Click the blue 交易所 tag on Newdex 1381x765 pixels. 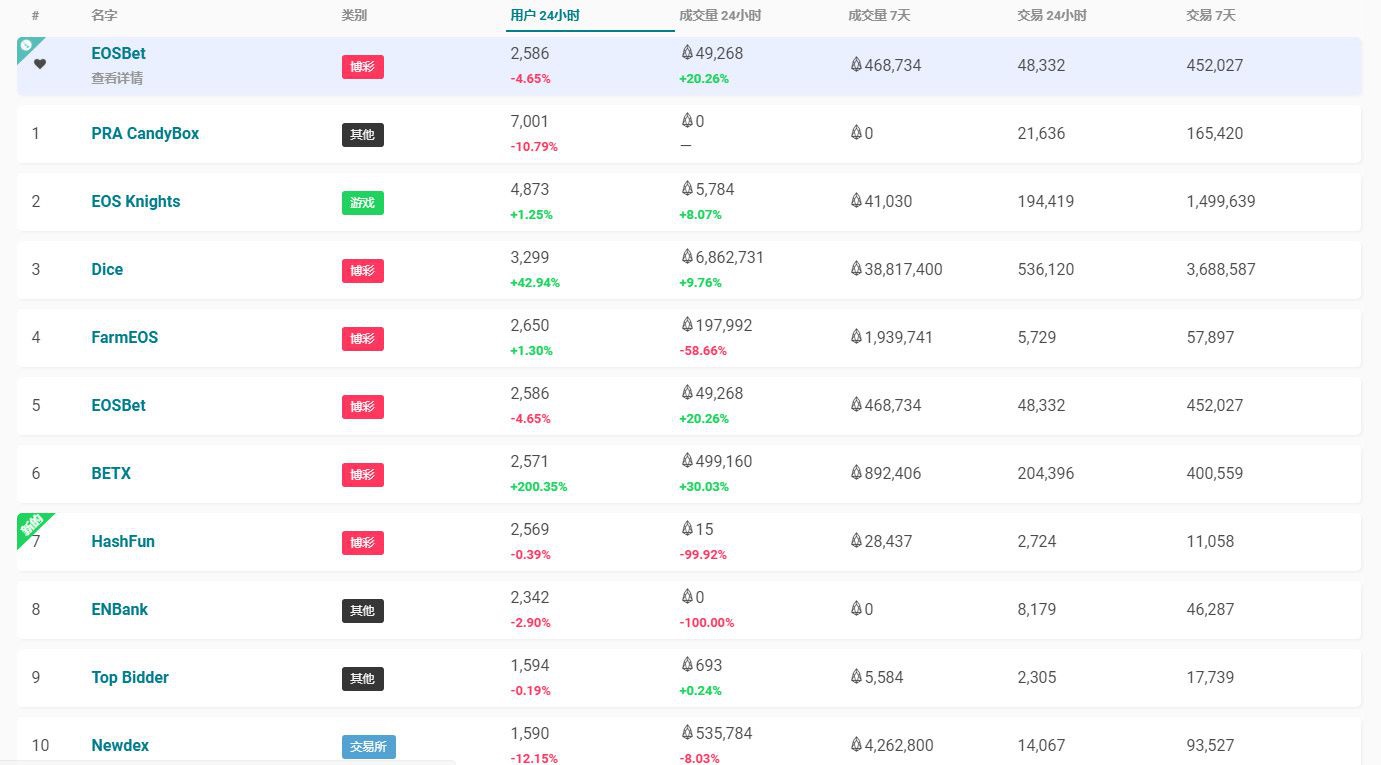tap(368, 747)
